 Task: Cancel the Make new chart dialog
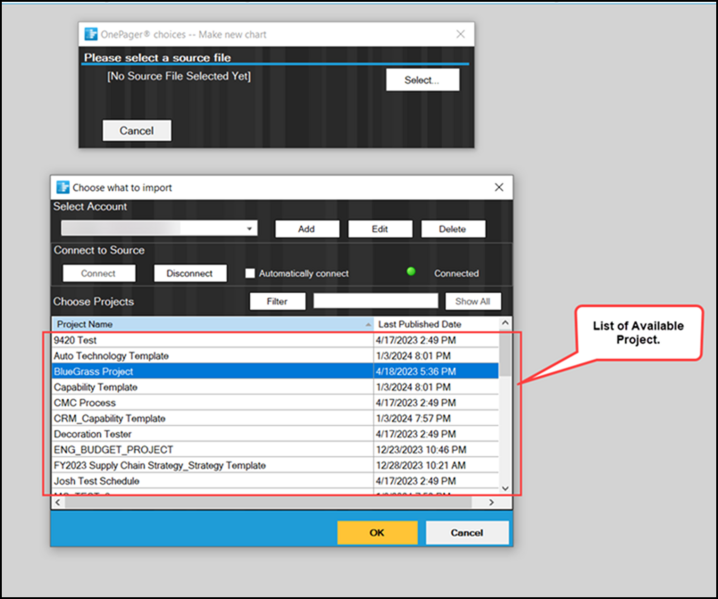click(x=137, y=131)
